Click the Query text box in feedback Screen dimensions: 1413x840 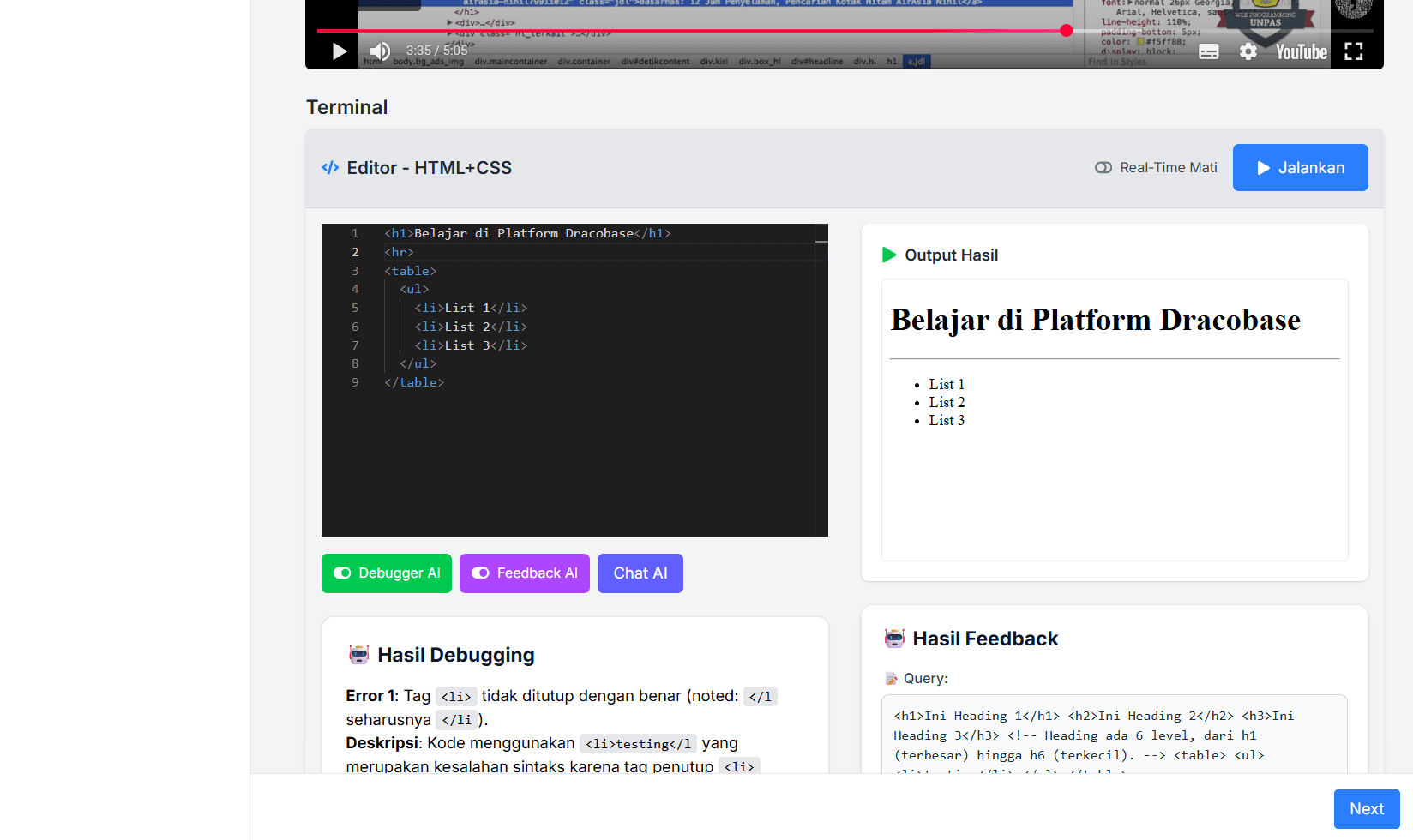tap(1114, 735)
